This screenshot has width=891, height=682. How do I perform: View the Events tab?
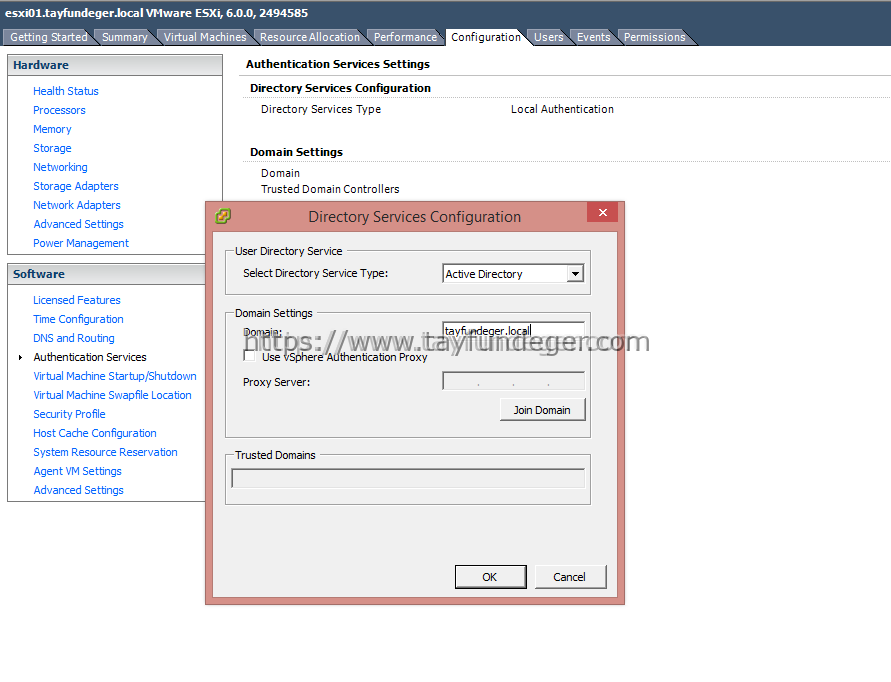(x=593, y=37)
